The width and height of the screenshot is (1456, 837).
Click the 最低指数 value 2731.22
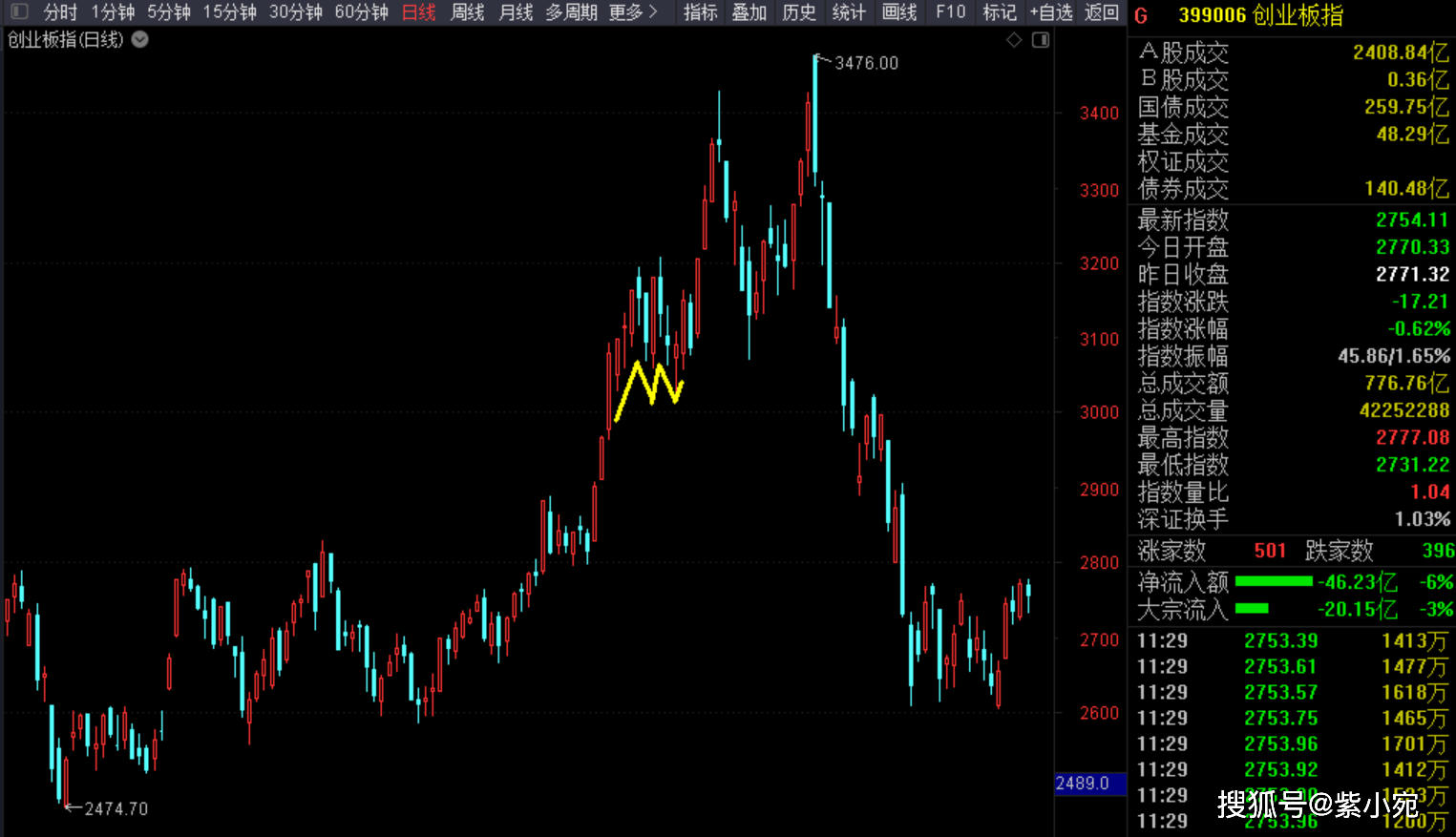tap(1412, 465)
